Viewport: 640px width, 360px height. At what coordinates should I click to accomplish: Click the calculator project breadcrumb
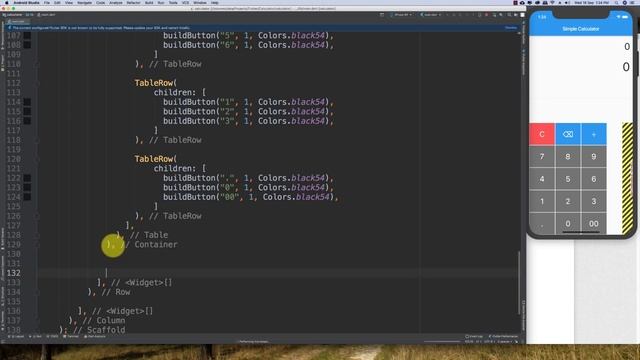coord(14,15)
